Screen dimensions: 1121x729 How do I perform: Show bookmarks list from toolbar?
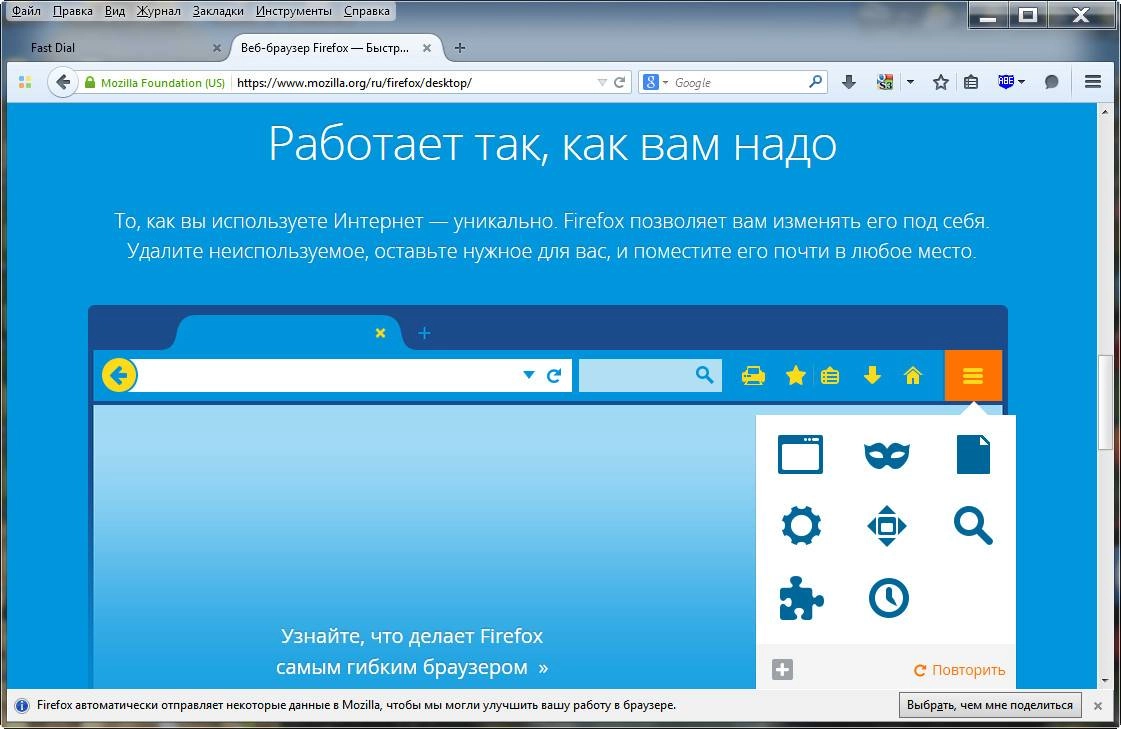(971, 82)
